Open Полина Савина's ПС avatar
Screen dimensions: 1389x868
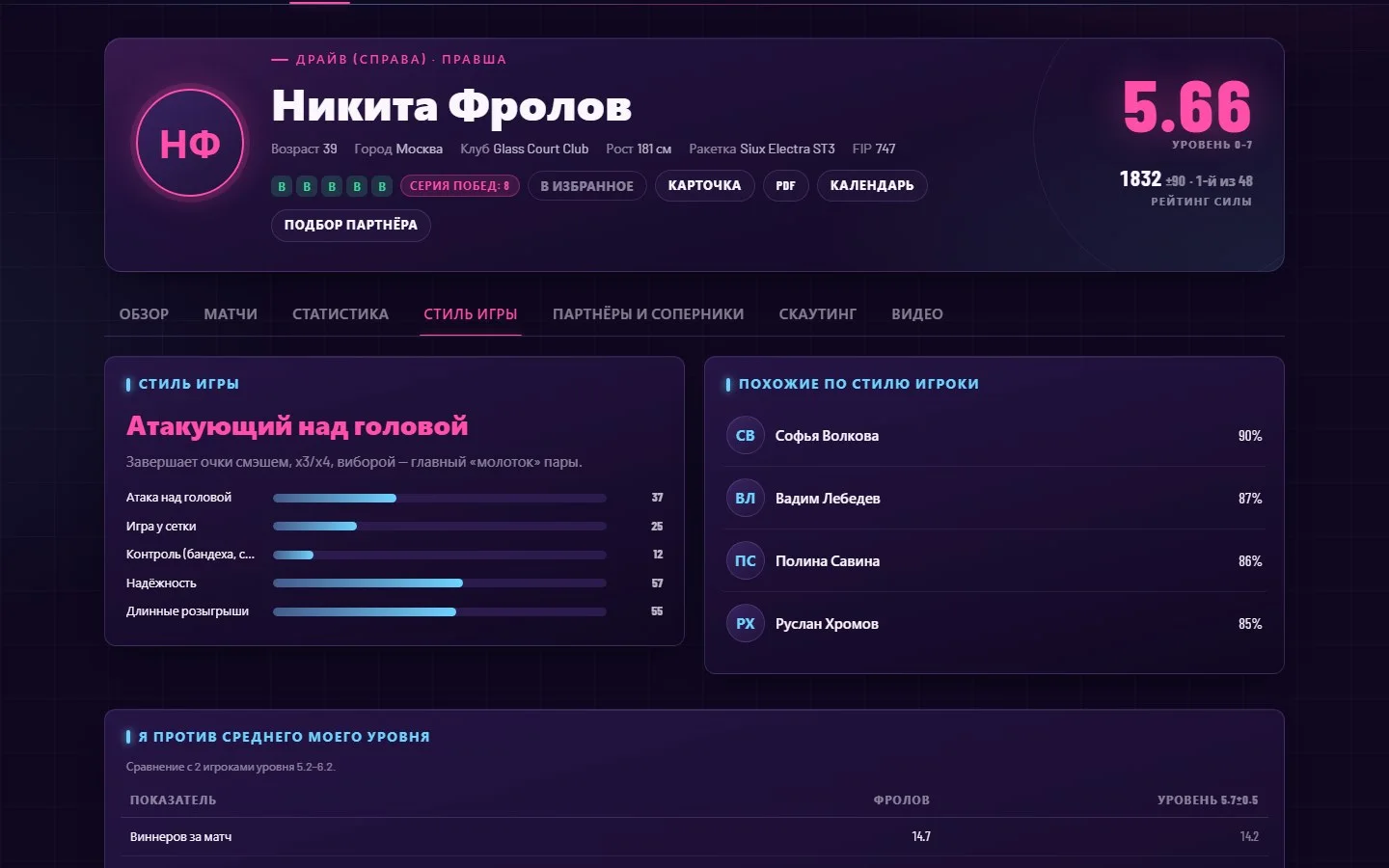(x=746, y=561)
